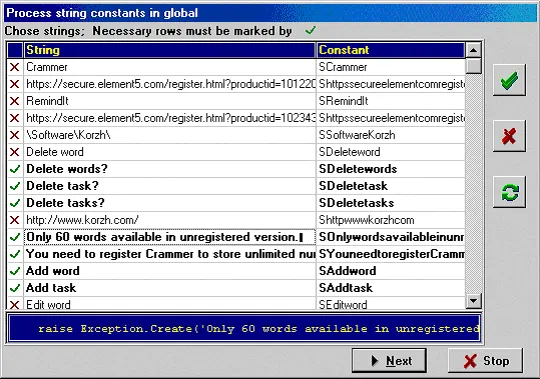The height and width of the screenshot is (379, 540).
Task: Toggle the mark beside http://www.korzh.com/
Action: (x=15, y=220)
